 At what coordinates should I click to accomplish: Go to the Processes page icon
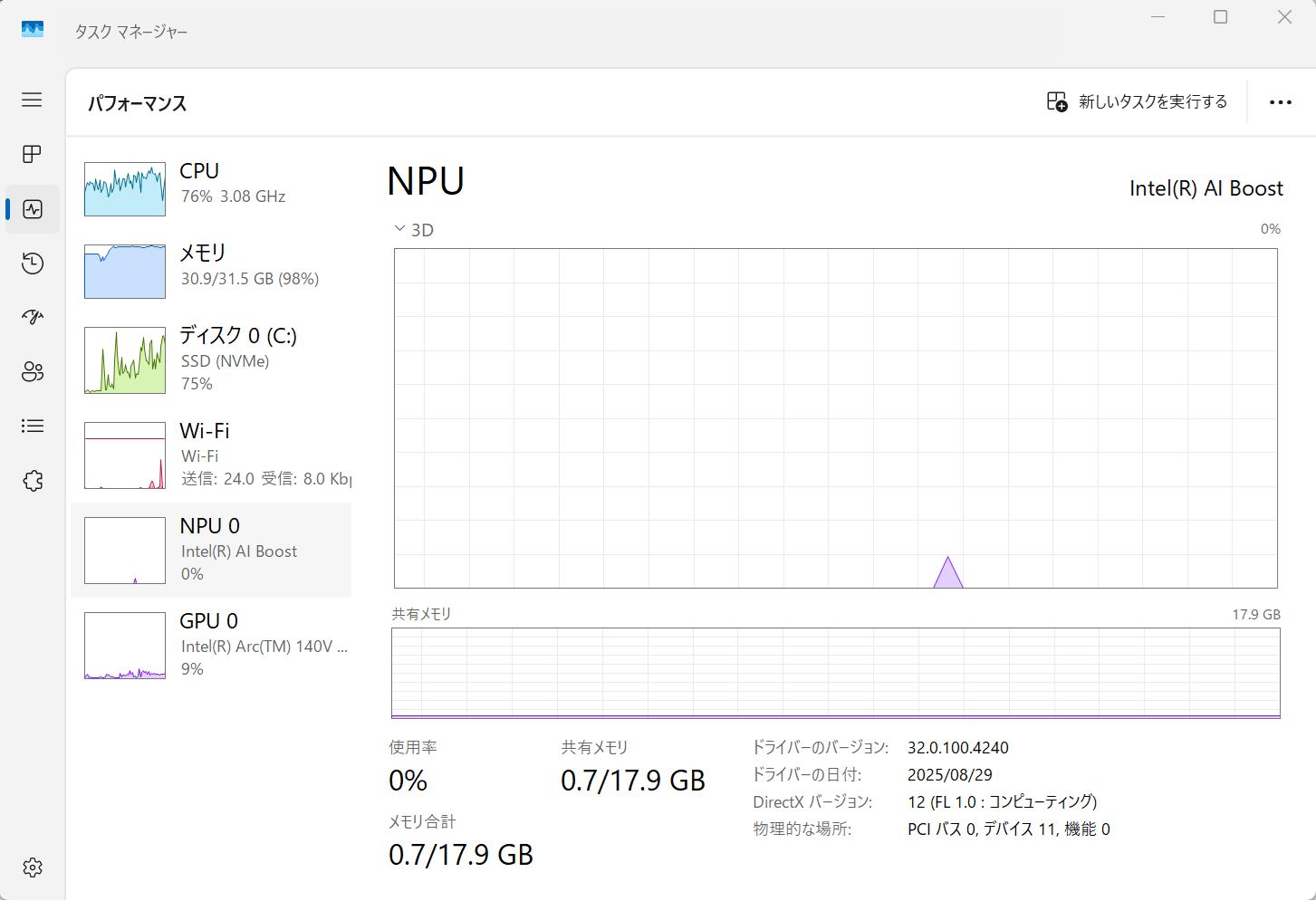[x=33, y=154]
